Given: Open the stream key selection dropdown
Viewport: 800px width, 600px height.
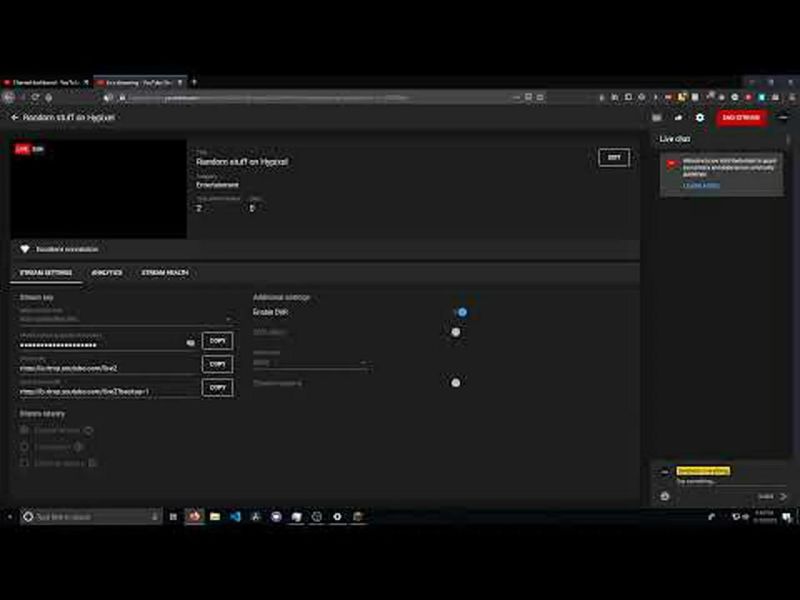Looking at the screenshot, I should pyautogui.click(x=126, y=318).
